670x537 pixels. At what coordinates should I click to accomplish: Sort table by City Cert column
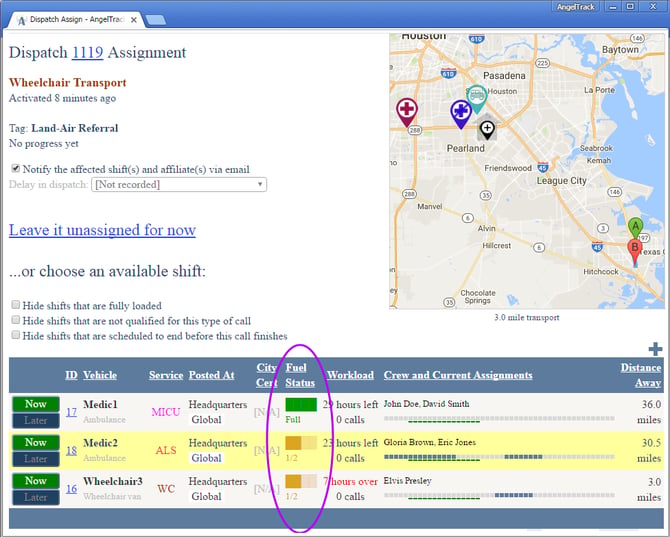pyautogui.click(x=267, y=375)
